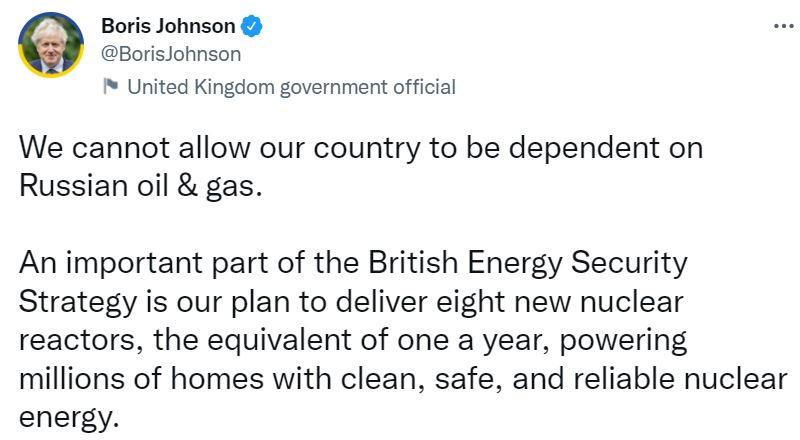Open the @BorisJohnson handle link
Viewport: 800px width, 440px height.
pyautogui.click(x=171, y=54)
